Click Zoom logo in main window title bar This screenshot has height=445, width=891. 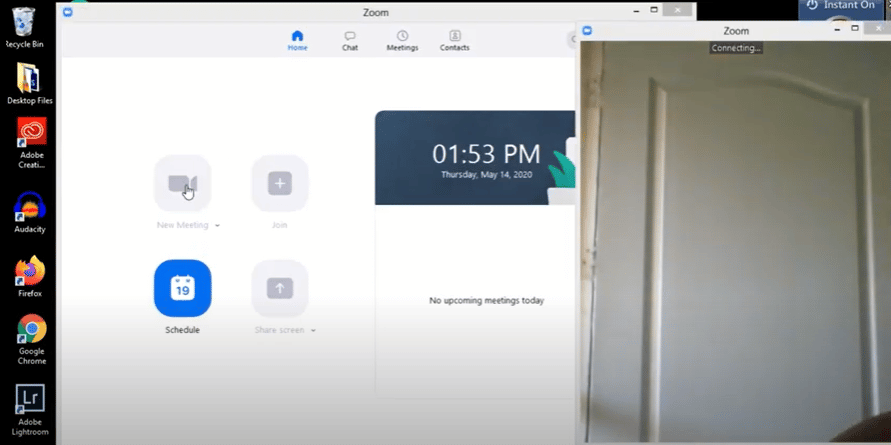click(x=68, y=12)
